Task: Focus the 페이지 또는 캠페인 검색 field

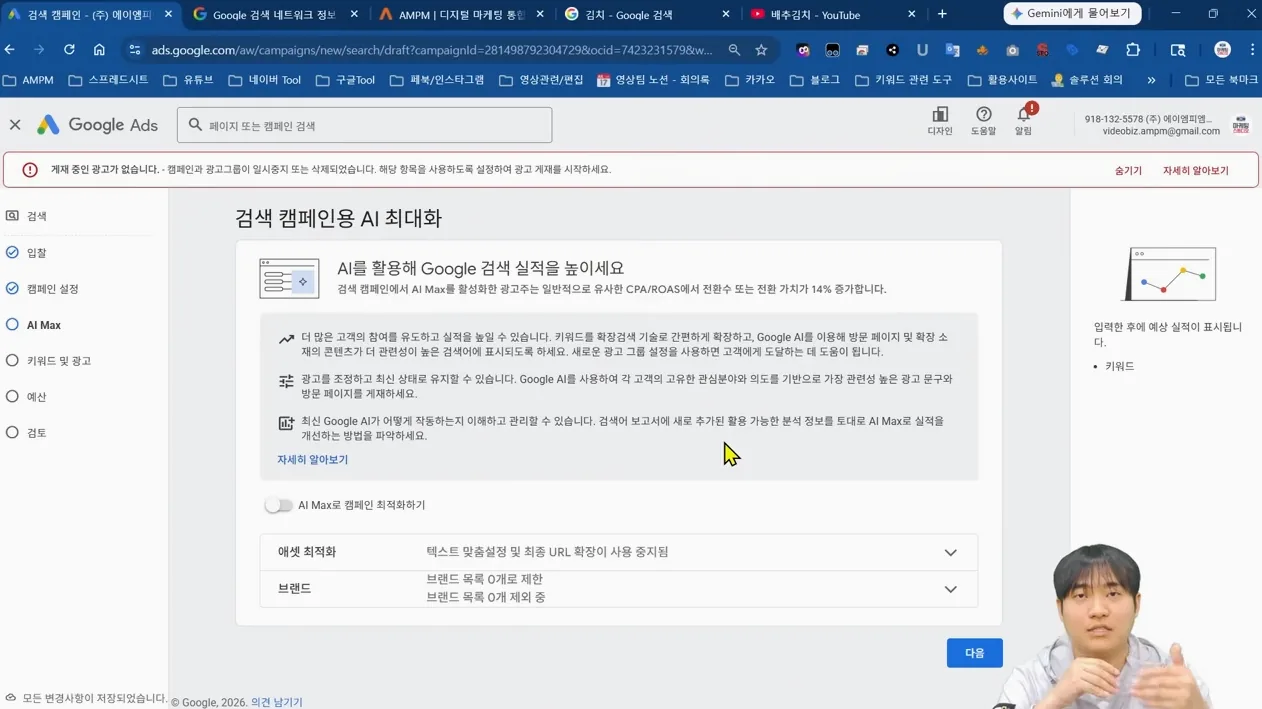Action: coord(365,125)
